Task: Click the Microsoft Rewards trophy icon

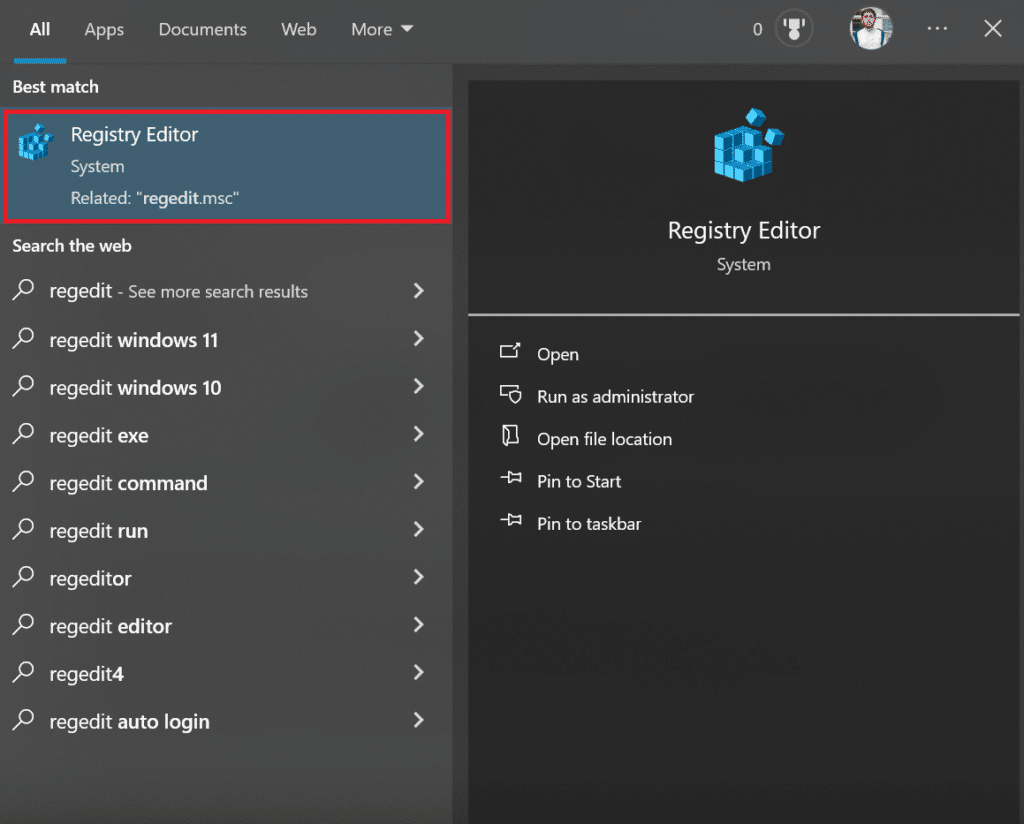Action: 794,28
